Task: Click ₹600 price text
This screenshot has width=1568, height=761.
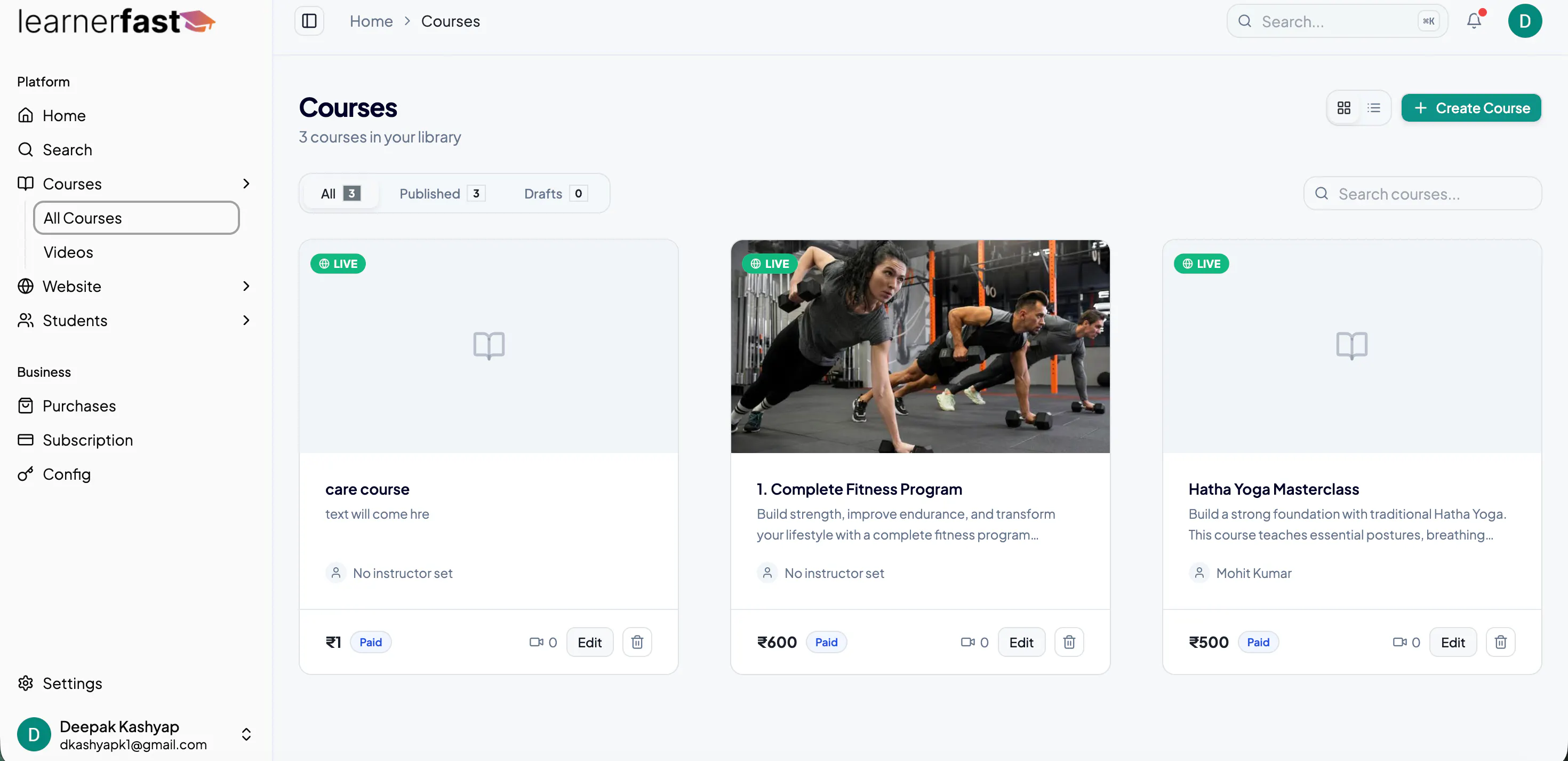Action: 777,641
